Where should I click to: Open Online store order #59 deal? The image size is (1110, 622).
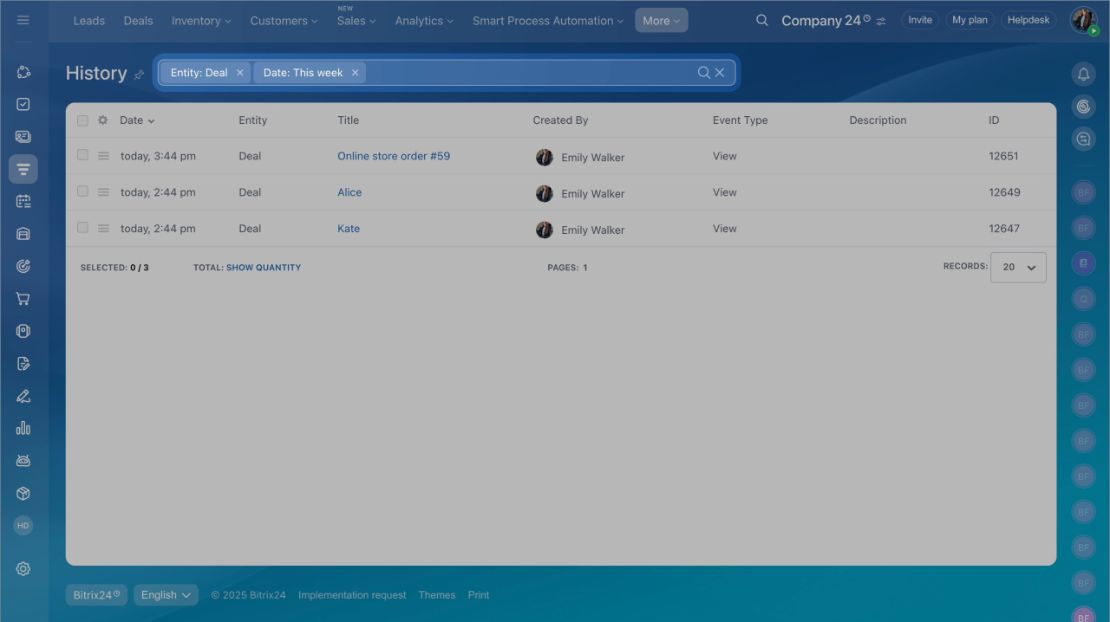pos(394,156)
